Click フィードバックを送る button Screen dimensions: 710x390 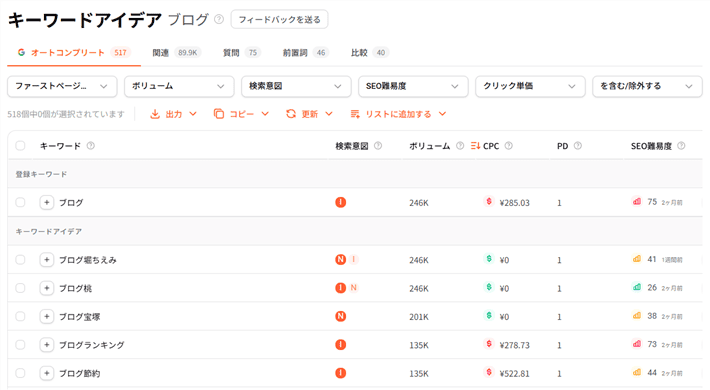279,19
